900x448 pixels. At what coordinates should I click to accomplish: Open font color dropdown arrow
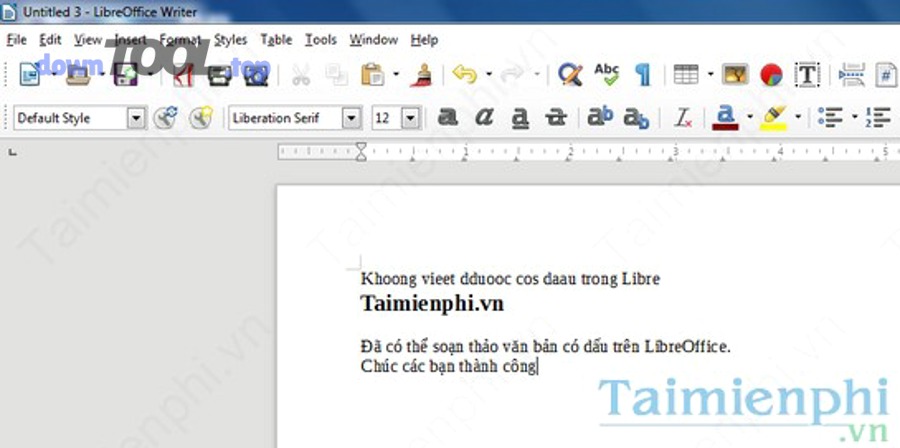pos(750,118)
